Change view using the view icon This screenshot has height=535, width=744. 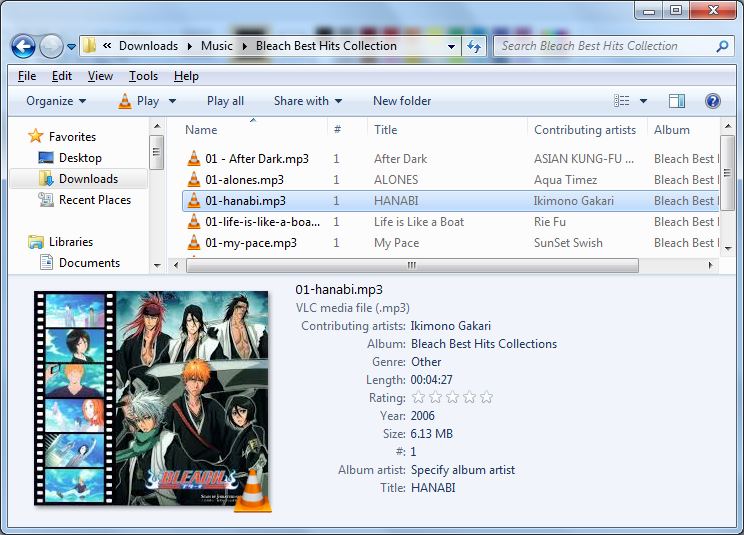622,101
